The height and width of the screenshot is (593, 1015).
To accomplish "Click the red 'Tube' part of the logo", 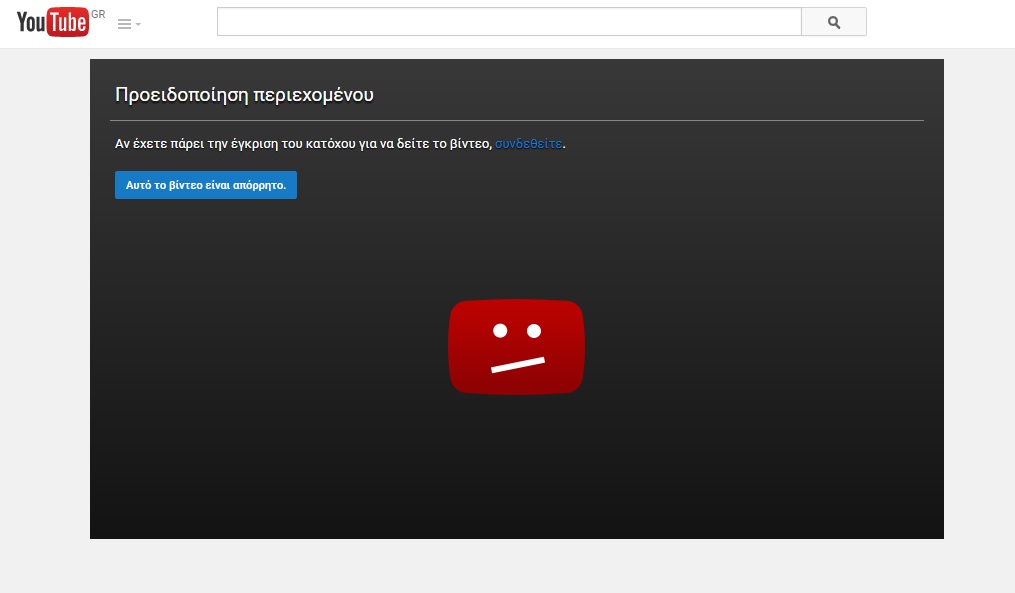I will [x=68, y=24].
